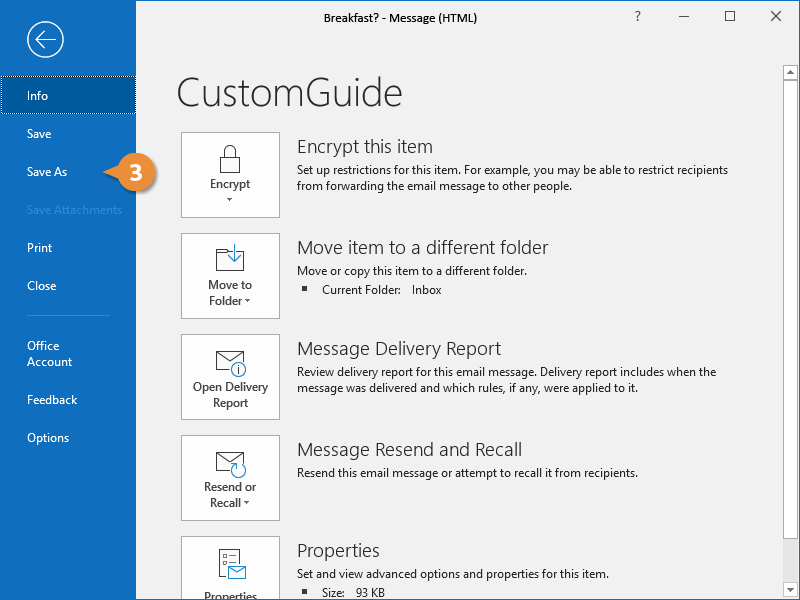Go back using the circled arrow

pos(45,39)
